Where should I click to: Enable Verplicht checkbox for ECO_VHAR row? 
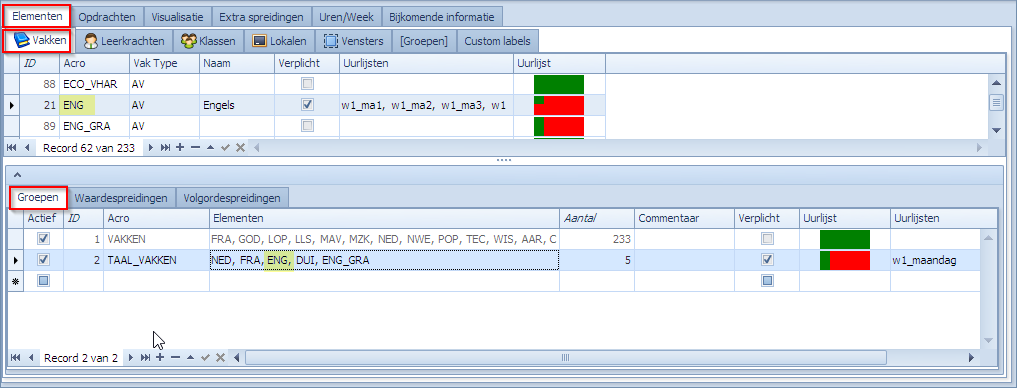point(308,84)
